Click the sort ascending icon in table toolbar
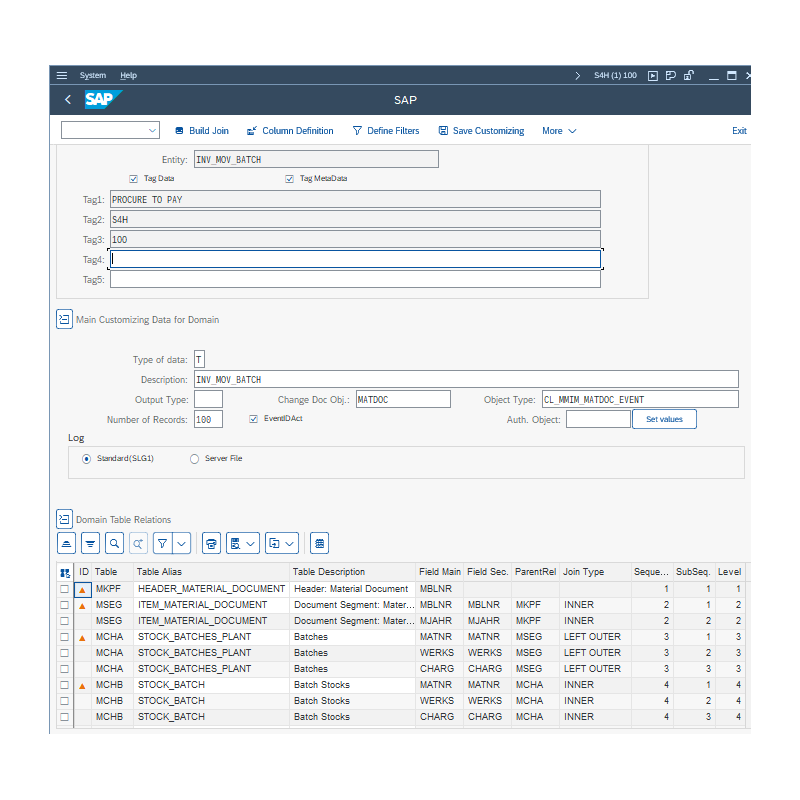This screenshot has height=800, width=800. 66,543
